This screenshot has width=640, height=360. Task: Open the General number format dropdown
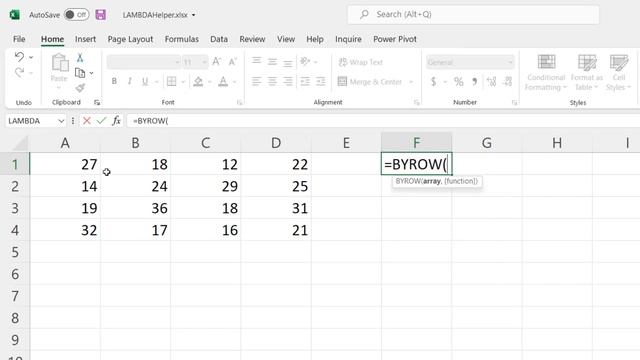point(470,62)
